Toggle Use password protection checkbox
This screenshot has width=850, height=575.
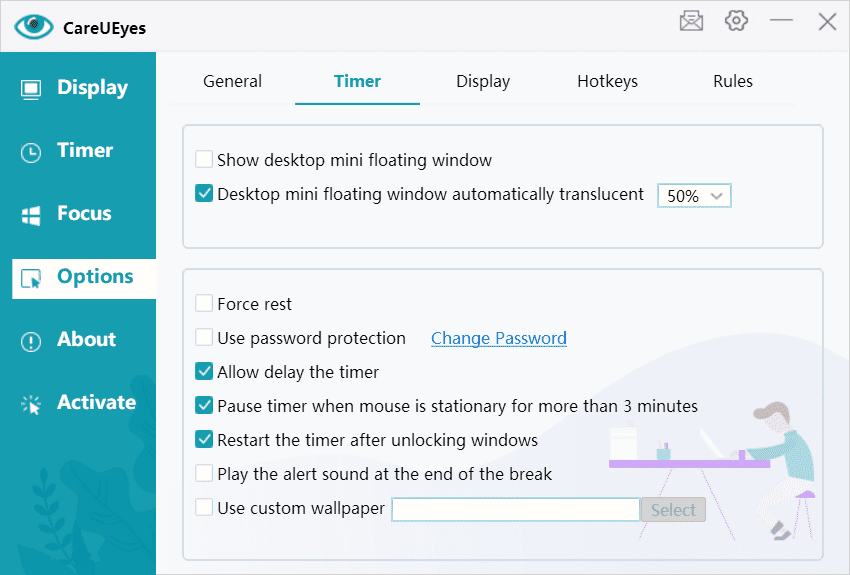204,338
